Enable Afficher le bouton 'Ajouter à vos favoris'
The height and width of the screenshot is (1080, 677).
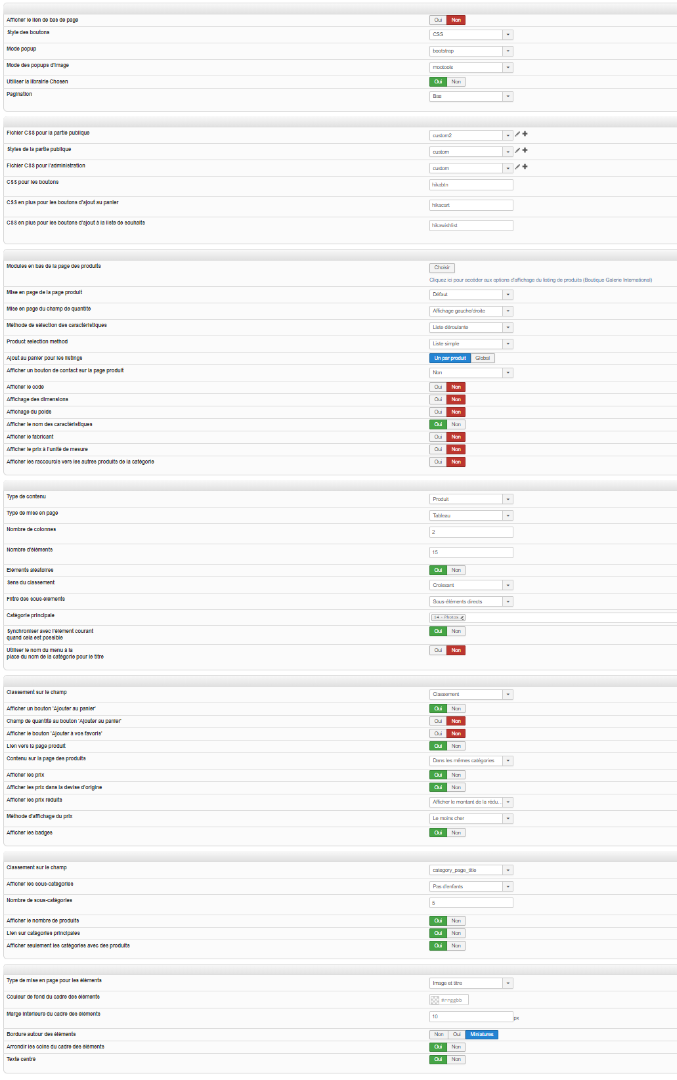438,734
